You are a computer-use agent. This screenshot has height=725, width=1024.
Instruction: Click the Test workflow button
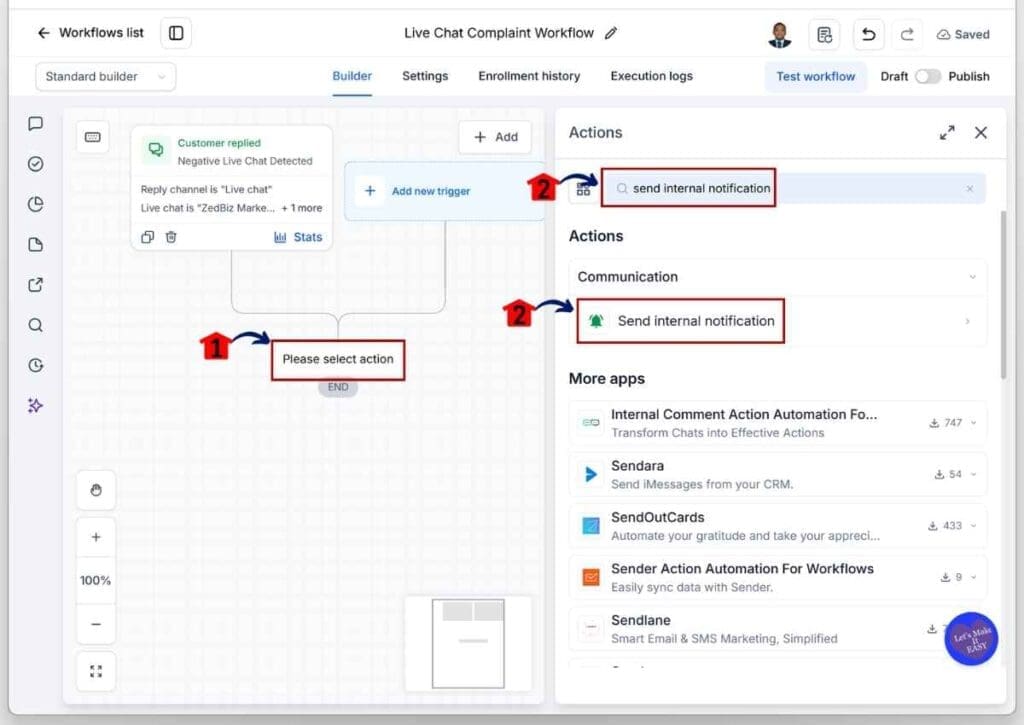pyautogui.click(x=815, y=76)
